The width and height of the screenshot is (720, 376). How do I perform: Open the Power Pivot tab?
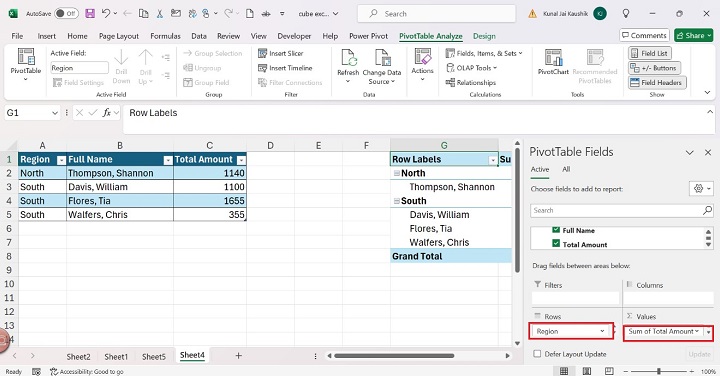click(368, 36)
